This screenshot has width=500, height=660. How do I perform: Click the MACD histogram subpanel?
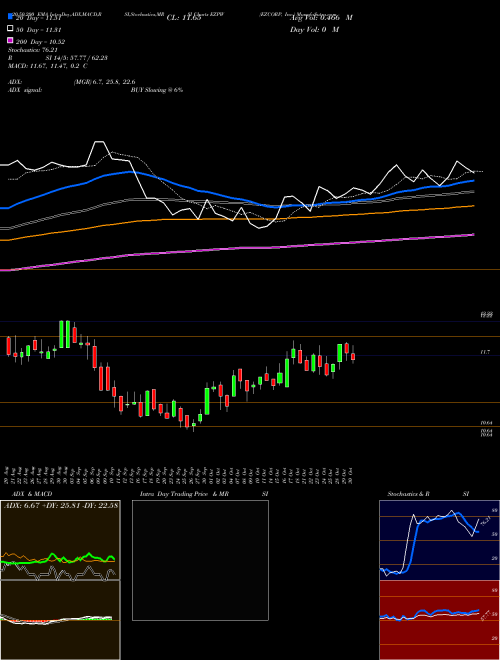[x=60, y=620]
